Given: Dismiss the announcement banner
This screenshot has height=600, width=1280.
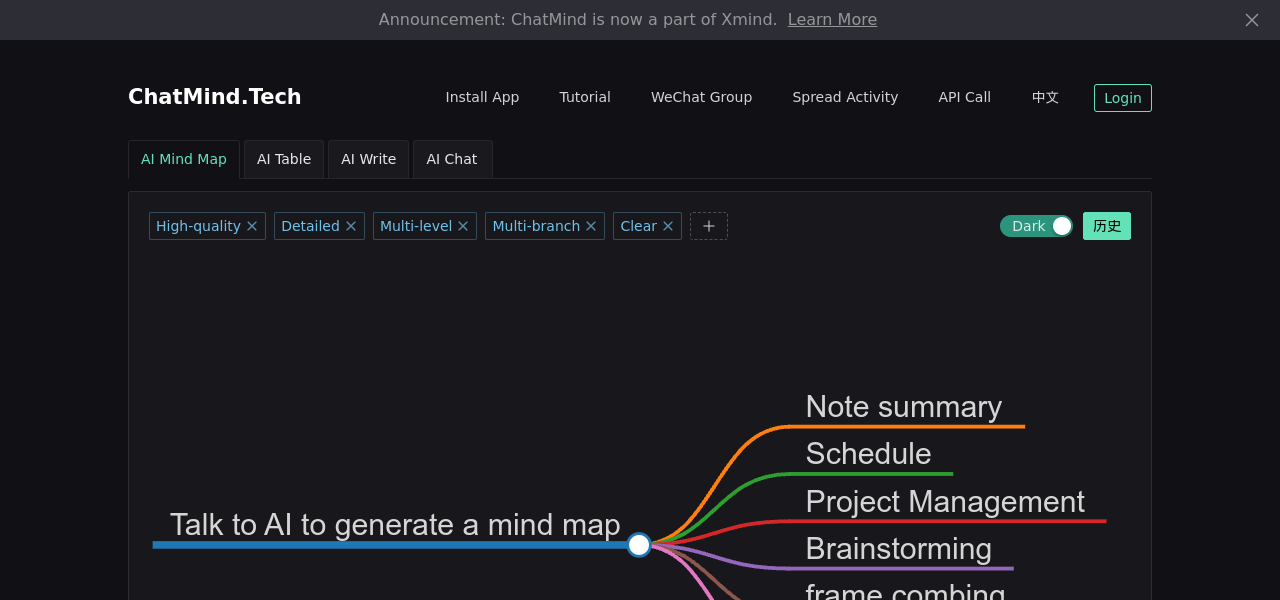Looking at the screenshot, I should (x=1251, y=20).
